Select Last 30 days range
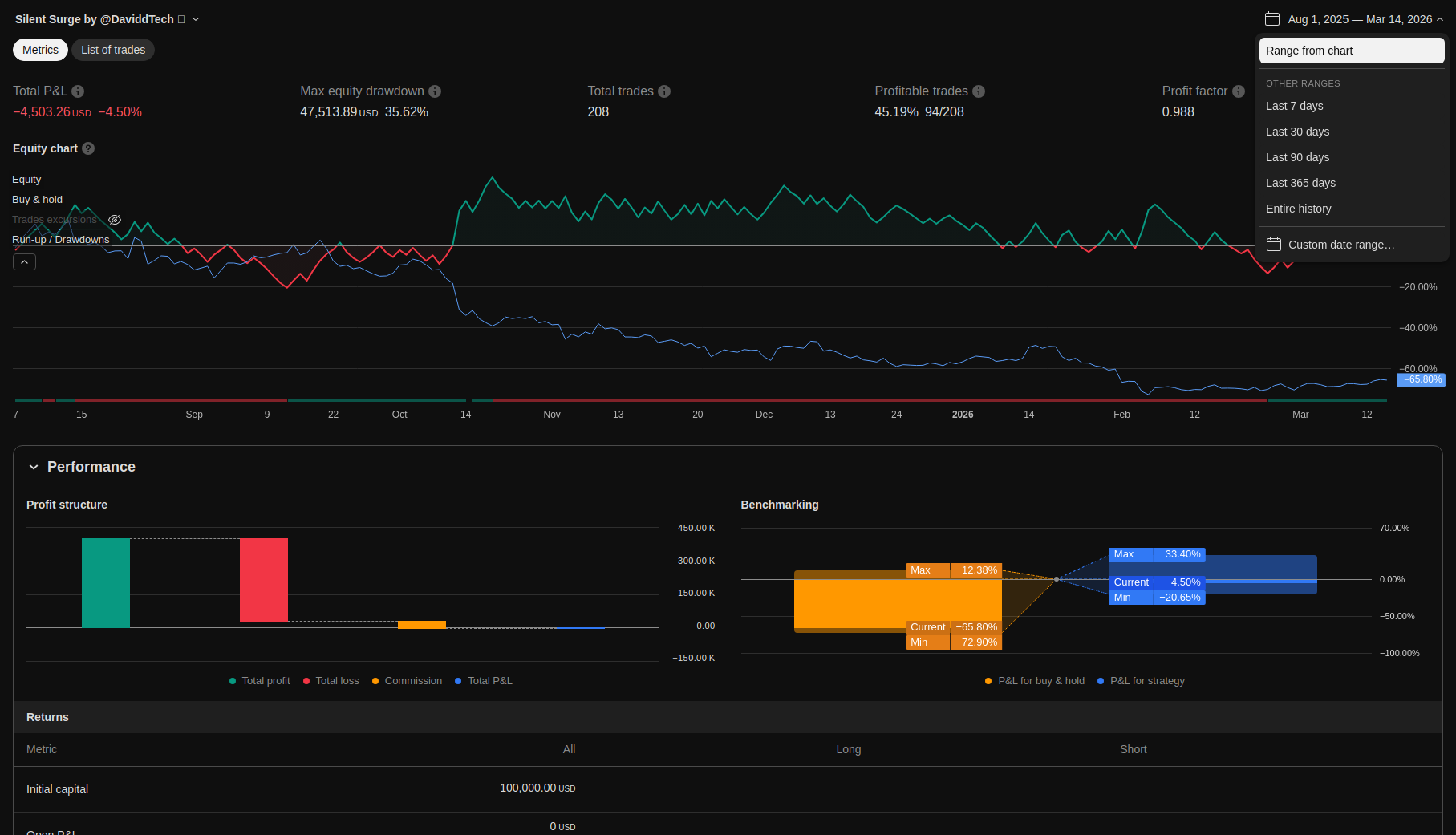This screenshot has width=1456, height=835. [1297, 132]
